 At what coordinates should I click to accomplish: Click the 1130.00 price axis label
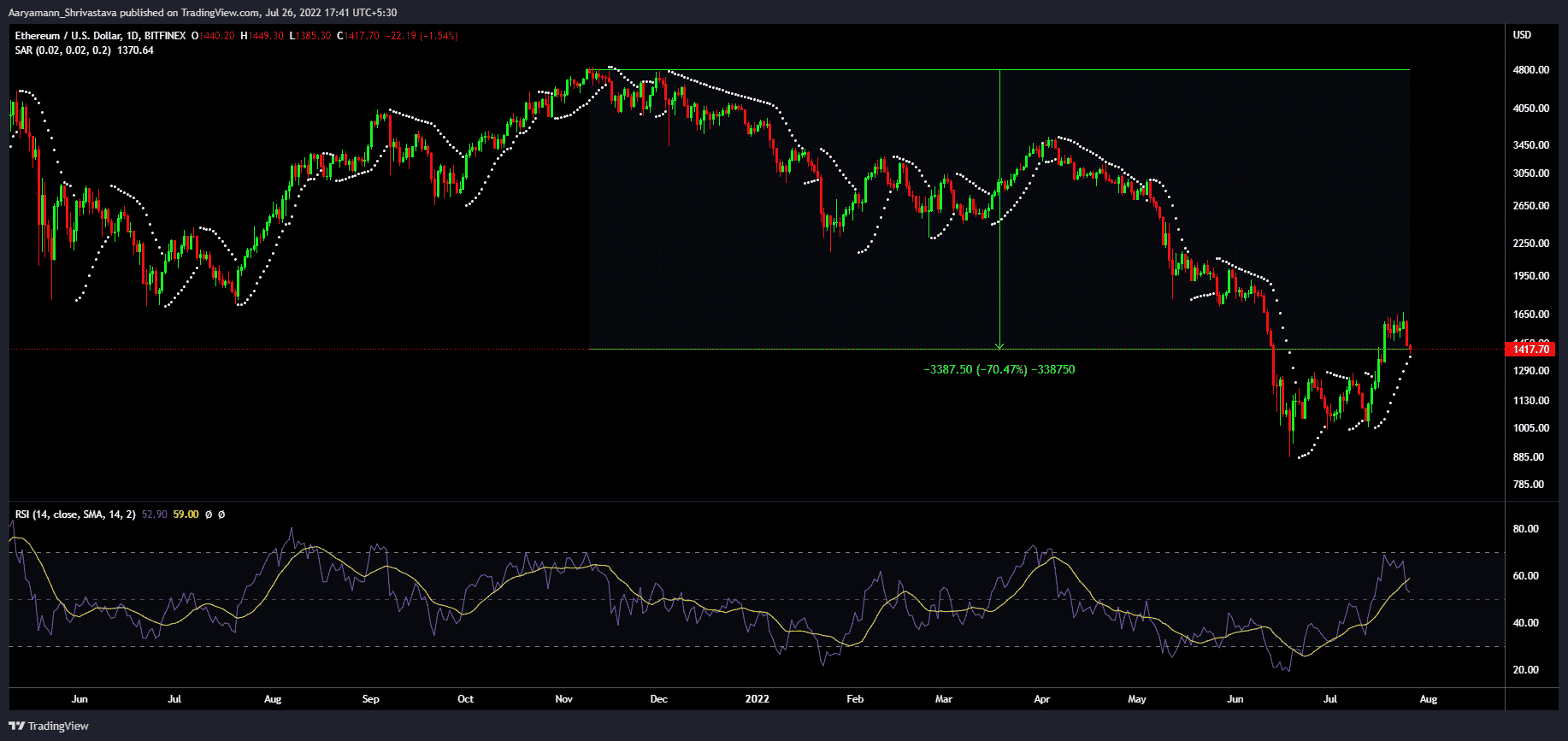coord(1530,401)
